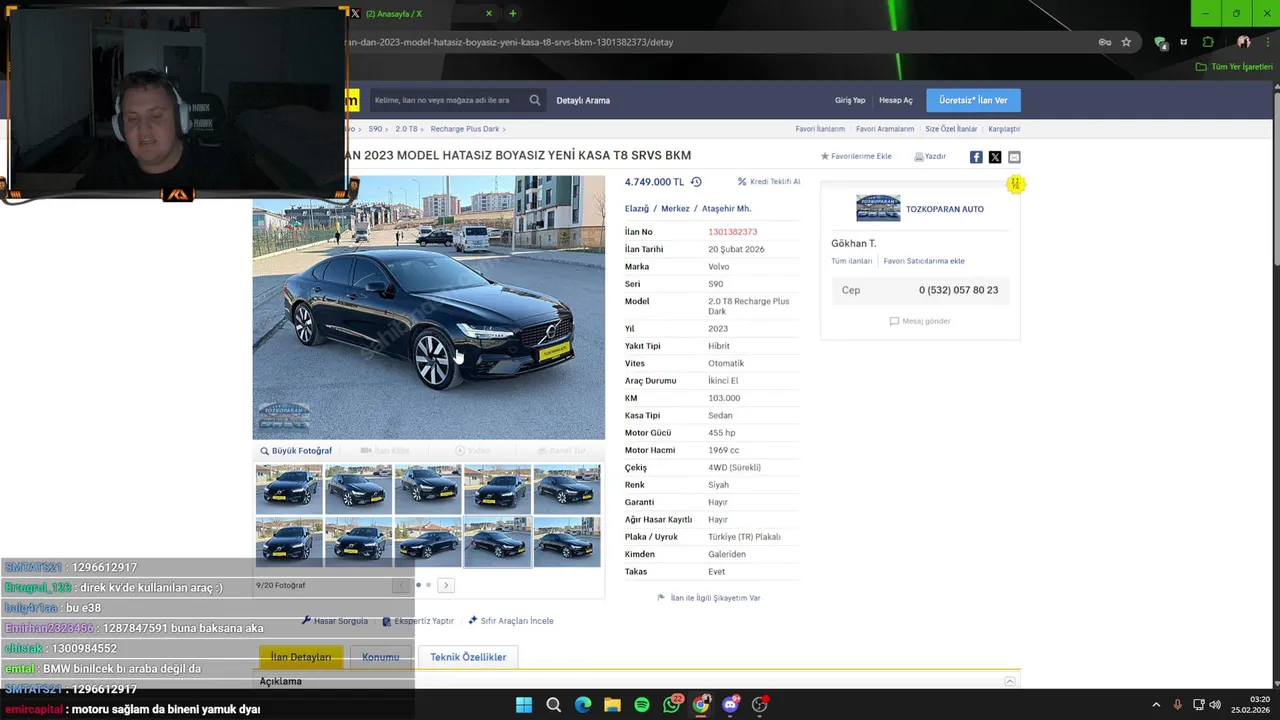Open Spotify from taskbar
The width and height of the screenshot is (1280, 720).
(642, 705)
